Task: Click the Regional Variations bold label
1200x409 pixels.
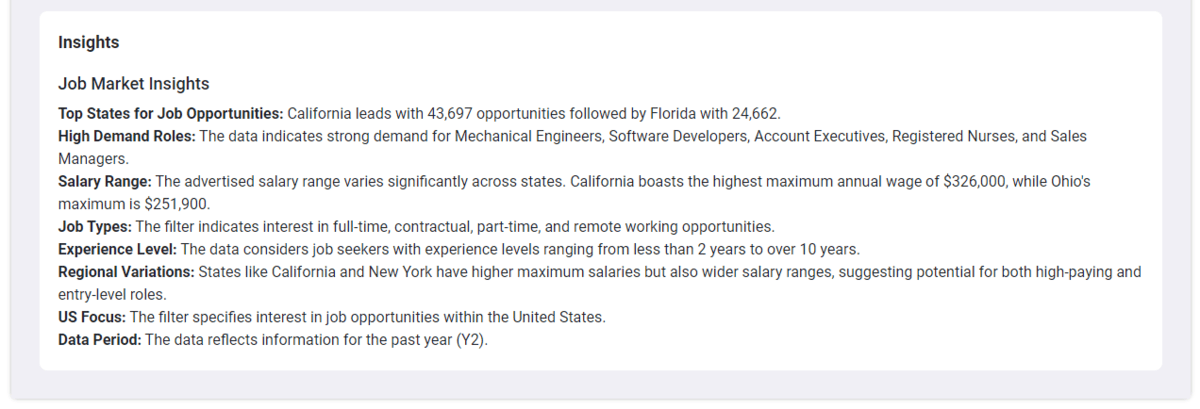Action: pos(127,272)
